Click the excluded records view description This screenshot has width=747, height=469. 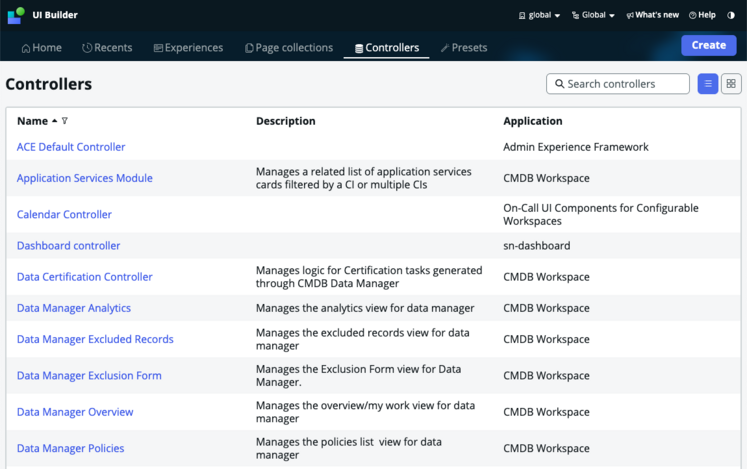tap(363, 339)
